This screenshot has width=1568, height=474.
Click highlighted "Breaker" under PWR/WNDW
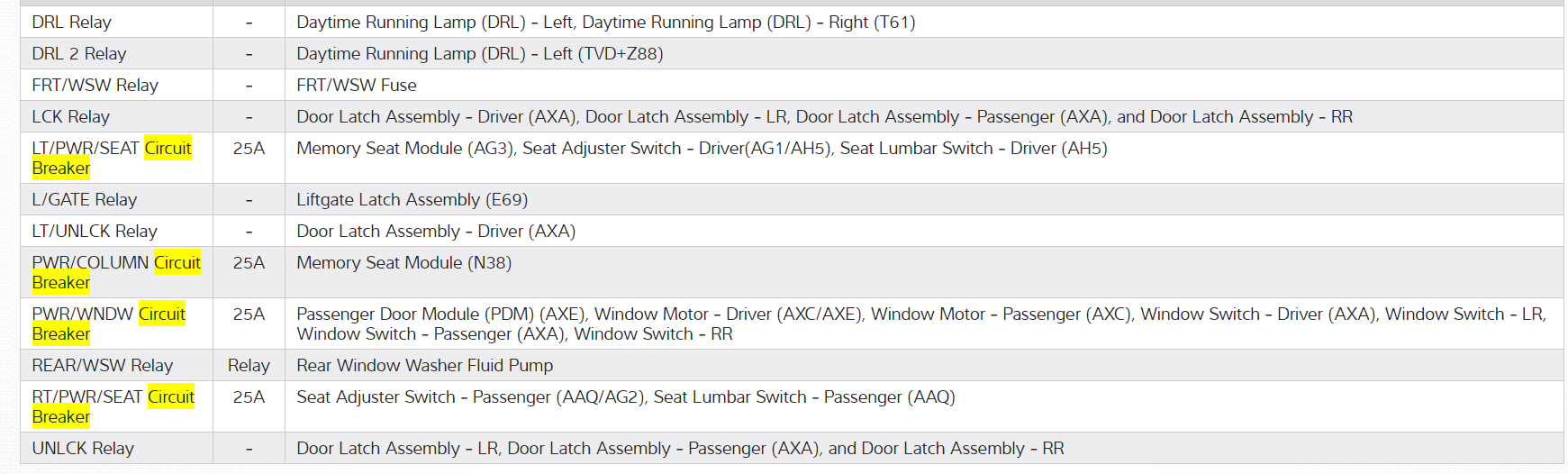coord(61,334)
